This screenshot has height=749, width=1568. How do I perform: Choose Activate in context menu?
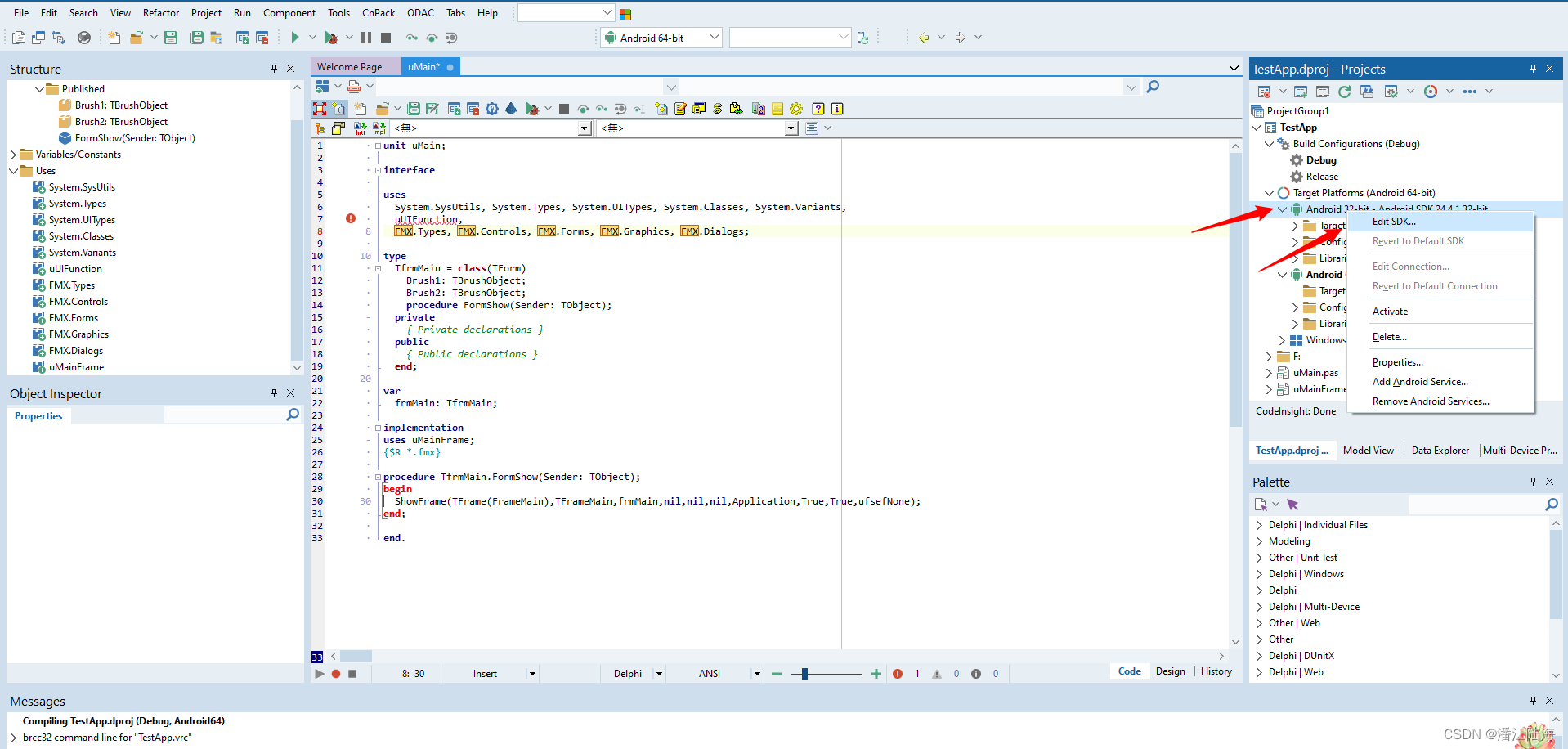point(1440,312)
